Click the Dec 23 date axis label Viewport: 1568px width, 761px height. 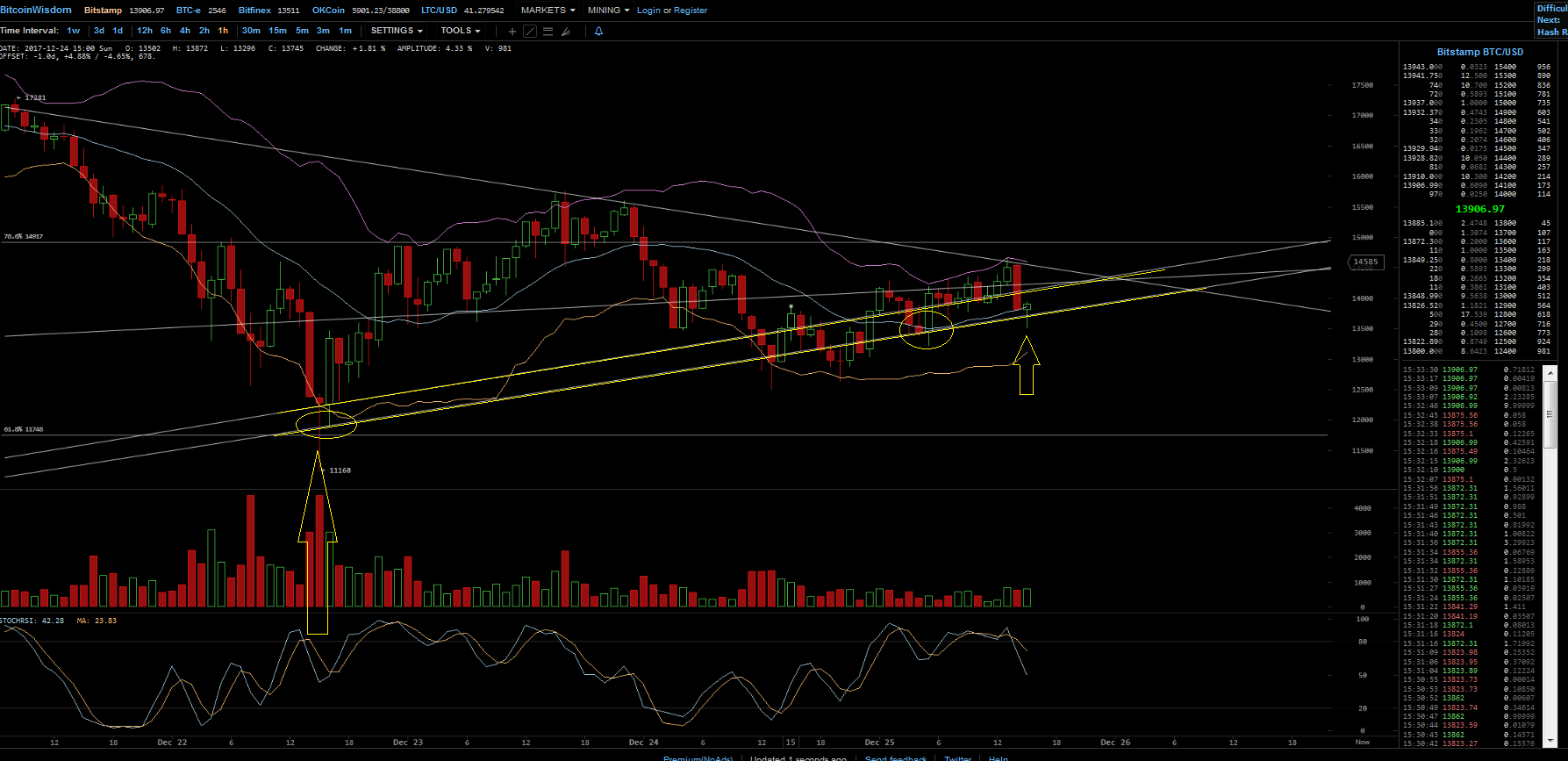pyautogui.click(x=408, y=743)
